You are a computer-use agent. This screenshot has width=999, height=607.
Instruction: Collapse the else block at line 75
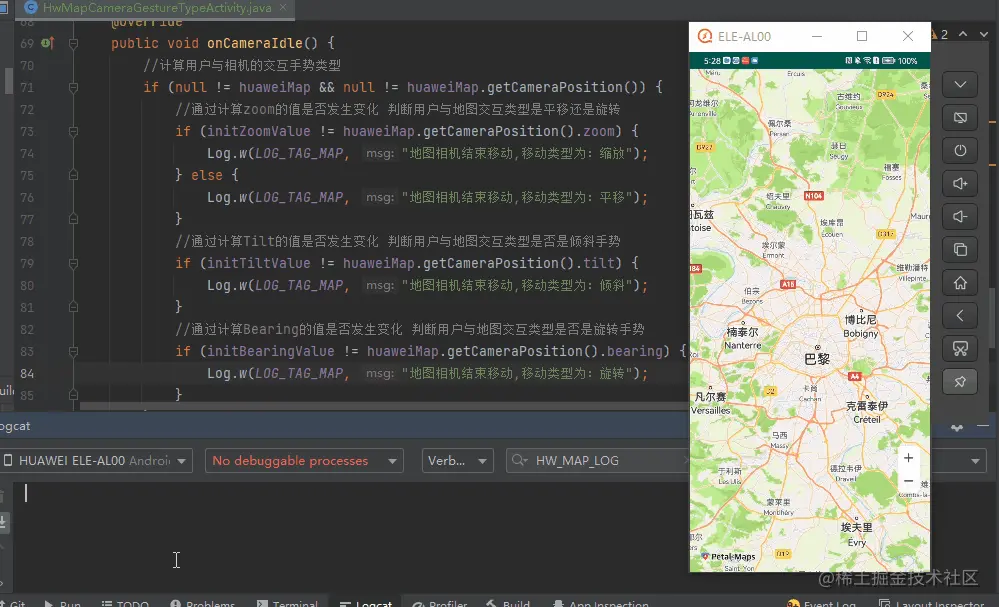73,175
